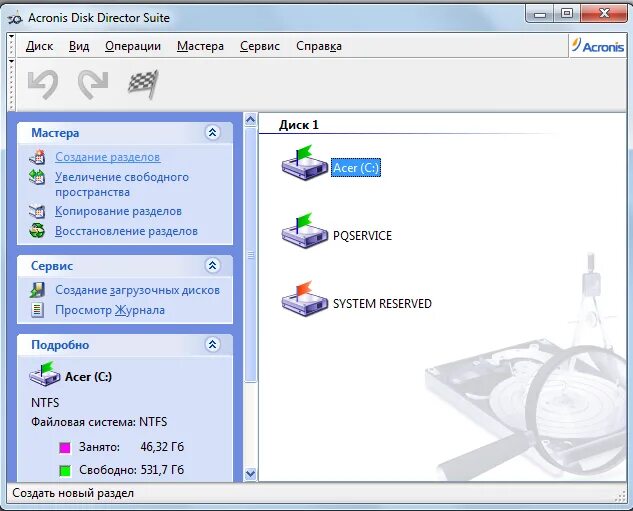
Task: Click the PQSERVICE partition drive icon
Action: [305, 230]
